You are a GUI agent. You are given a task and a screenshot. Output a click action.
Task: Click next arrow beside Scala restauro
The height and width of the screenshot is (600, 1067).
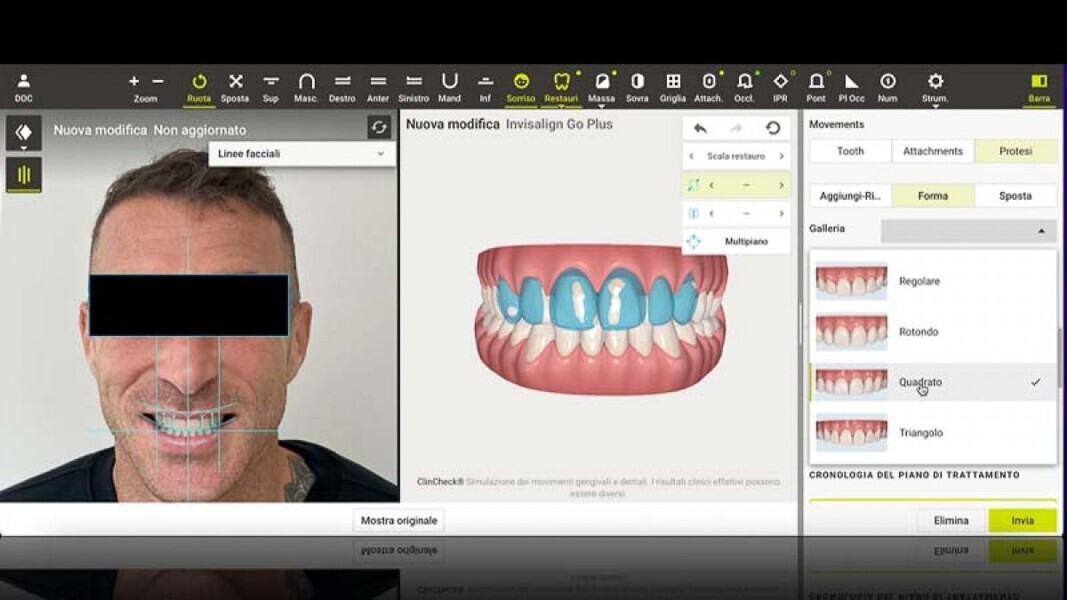(781, 156)
